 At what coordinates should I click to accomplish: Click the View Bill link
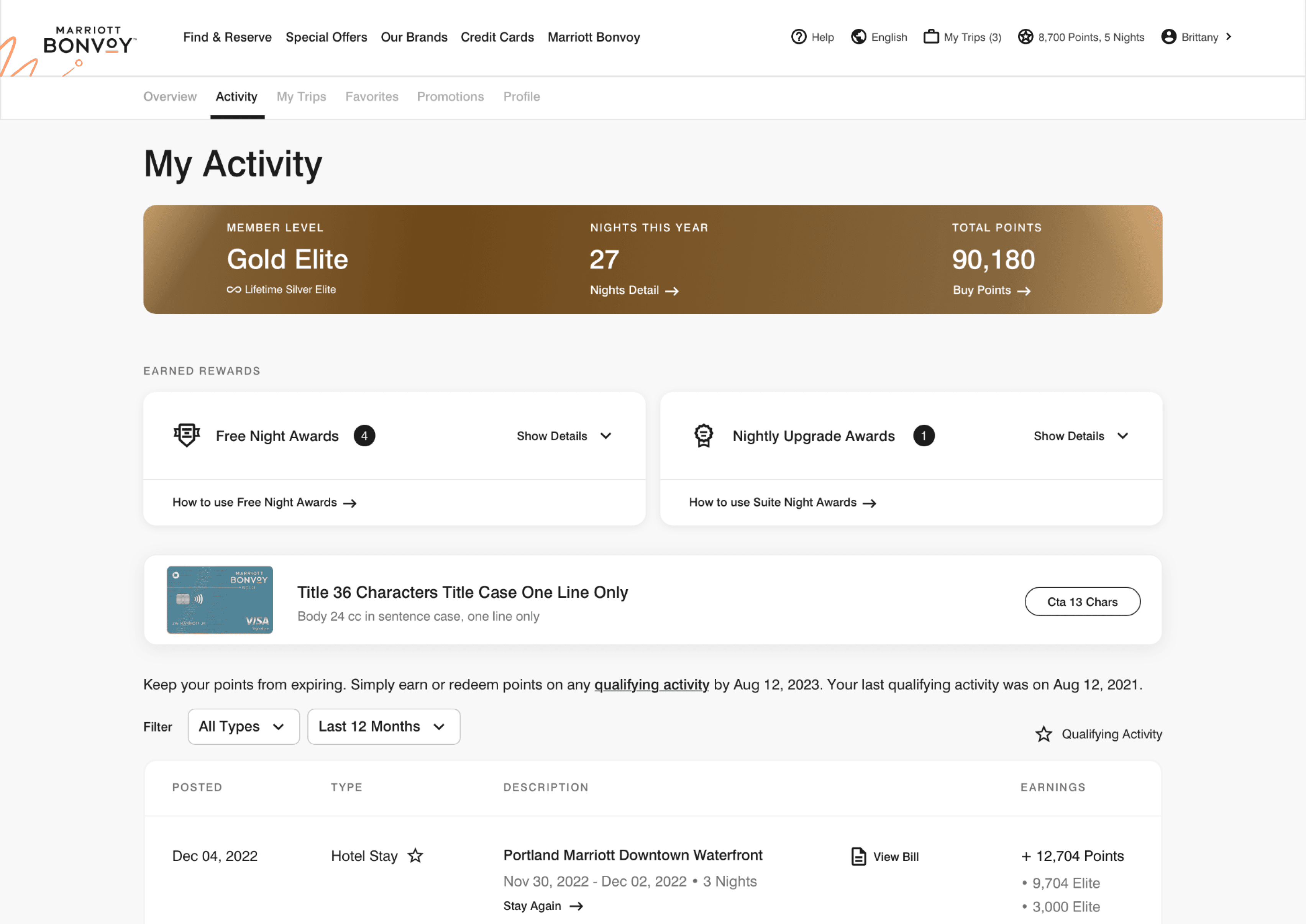[x=884, y=856]
